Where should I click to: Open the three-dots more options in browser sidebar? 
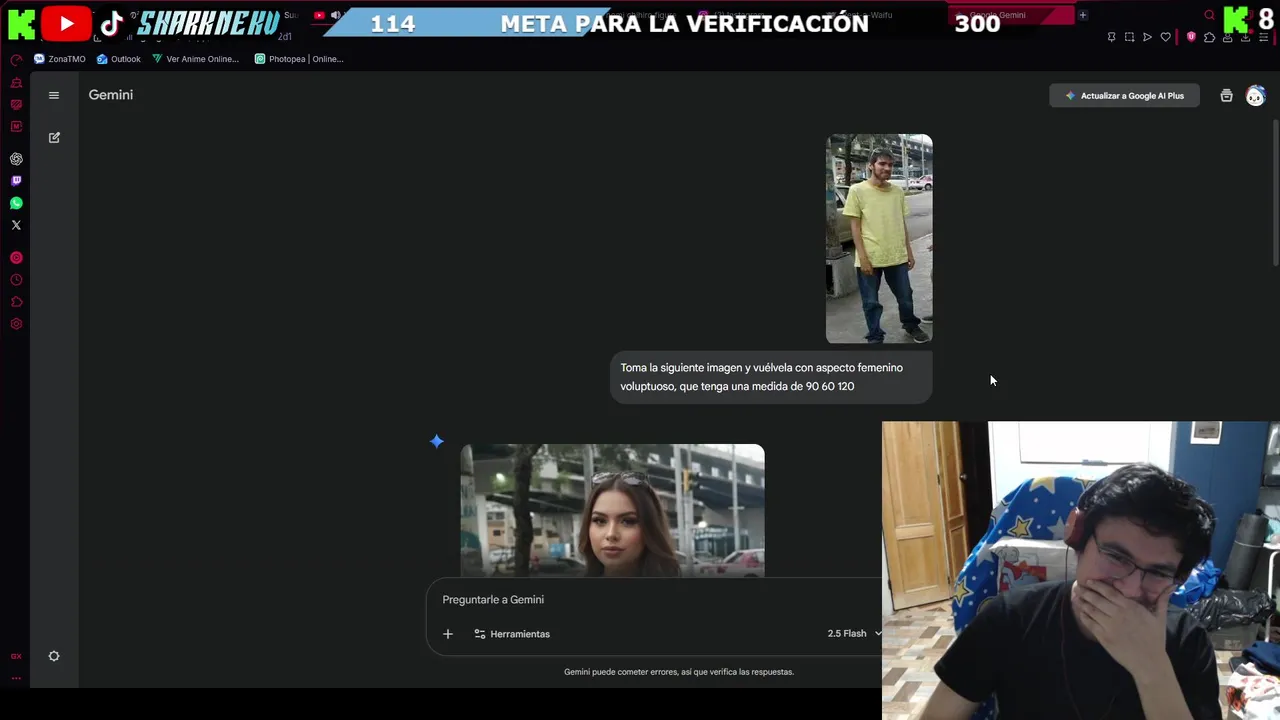16,678
